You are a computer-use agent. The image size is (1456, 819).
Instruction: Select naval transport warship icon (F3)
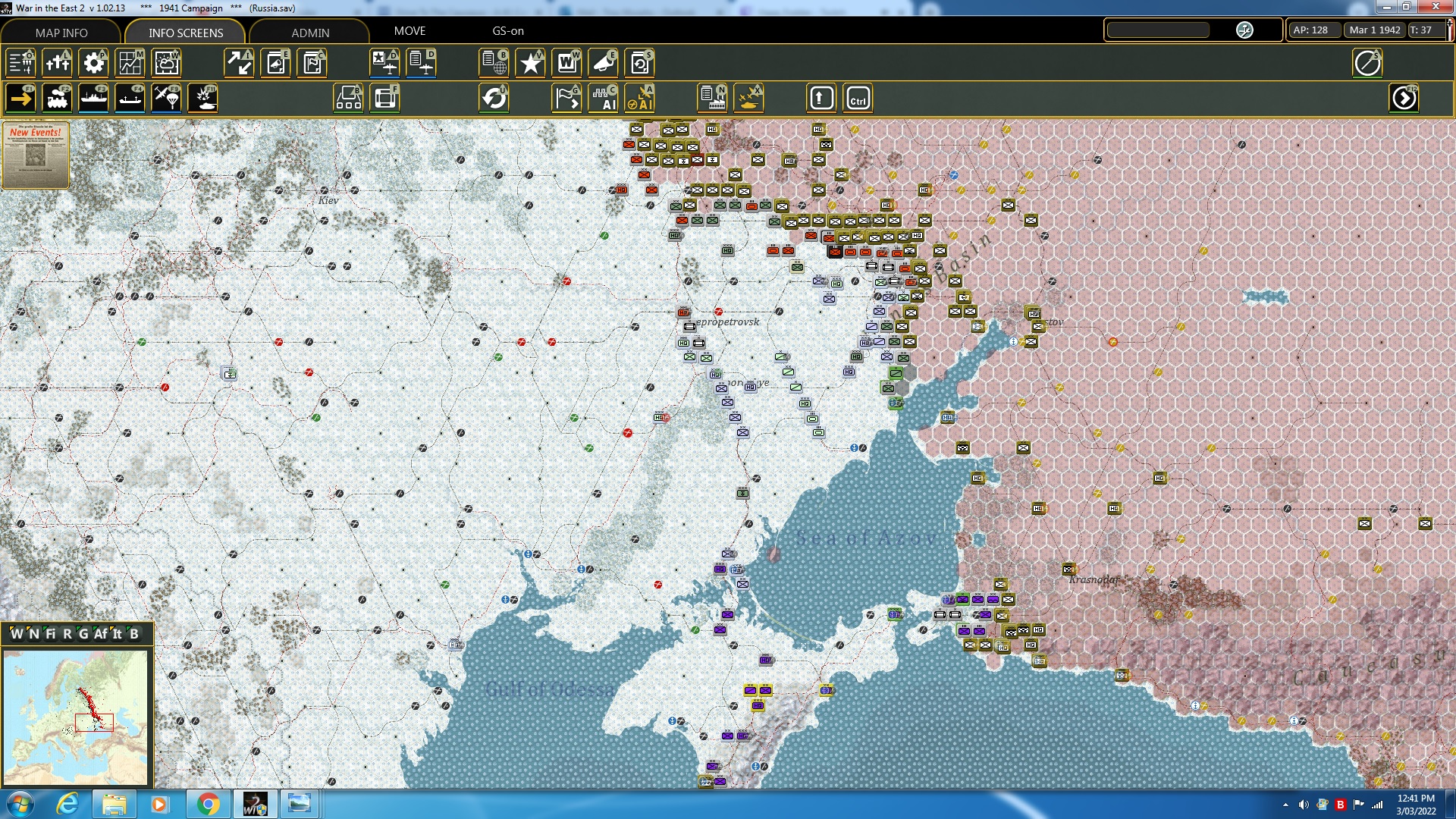(93, 99)
